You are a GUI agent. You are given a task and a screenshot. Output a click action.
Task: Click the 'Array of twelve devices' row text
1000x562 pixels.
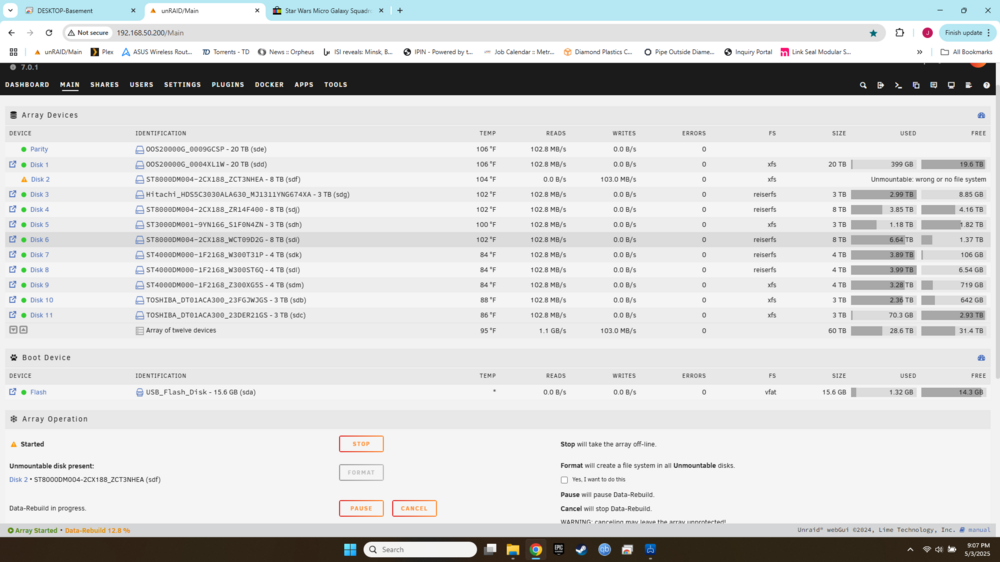click(x=181, y=330)
